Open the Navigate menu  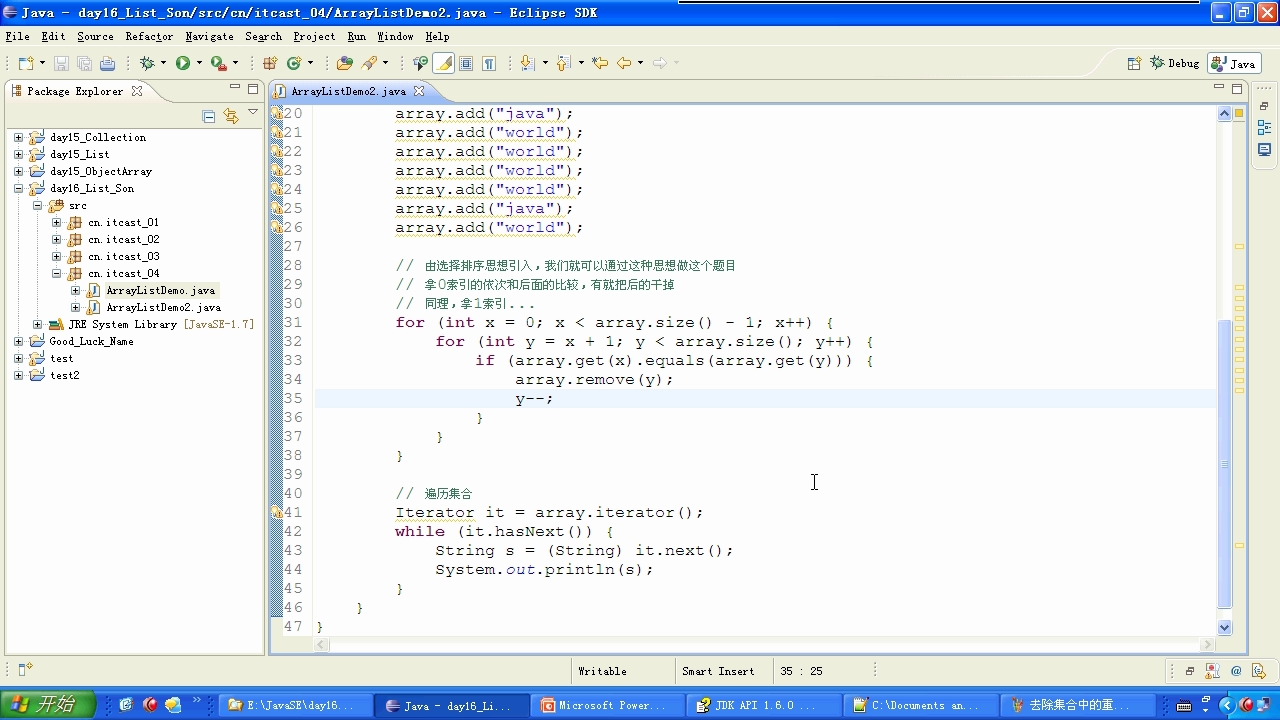209,36
